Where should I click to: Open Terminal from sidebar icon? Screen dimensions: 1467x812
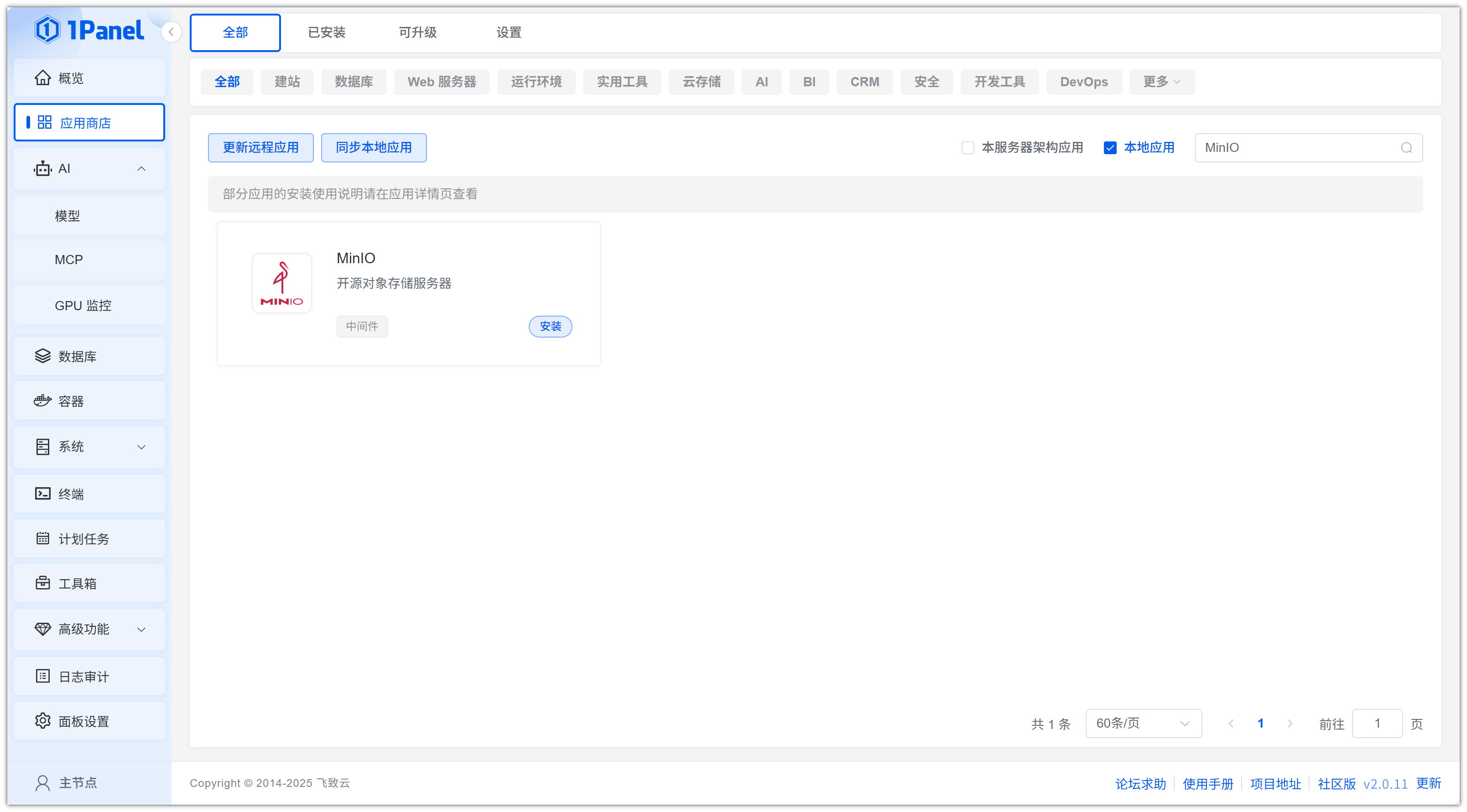[42, 493]
